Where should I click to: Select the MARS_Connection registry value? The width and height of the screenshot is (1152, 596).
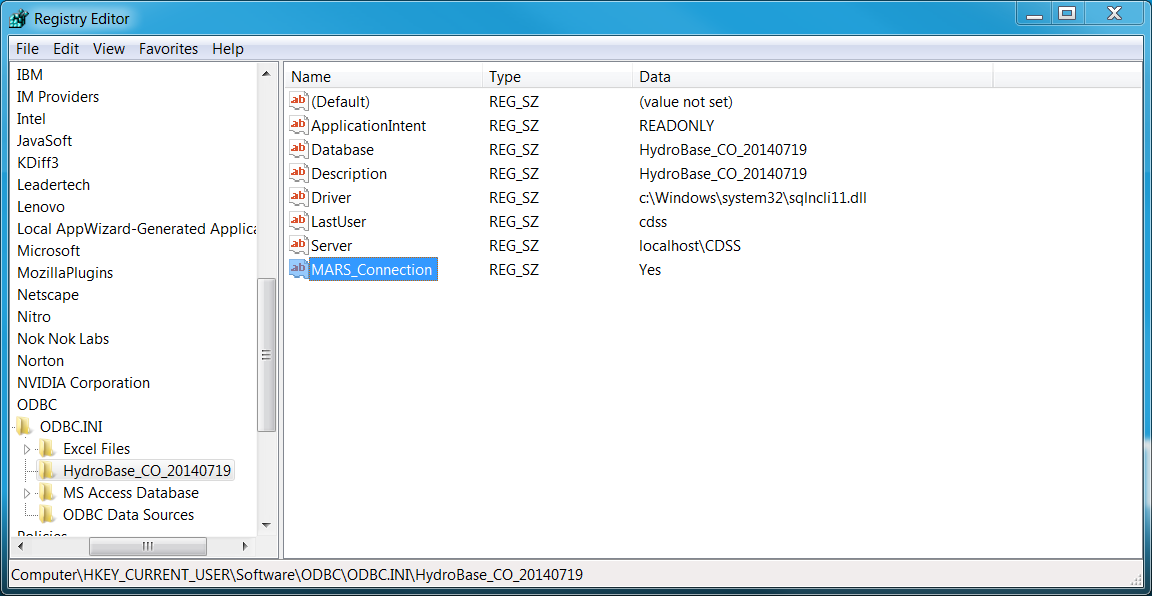point(372,269)
